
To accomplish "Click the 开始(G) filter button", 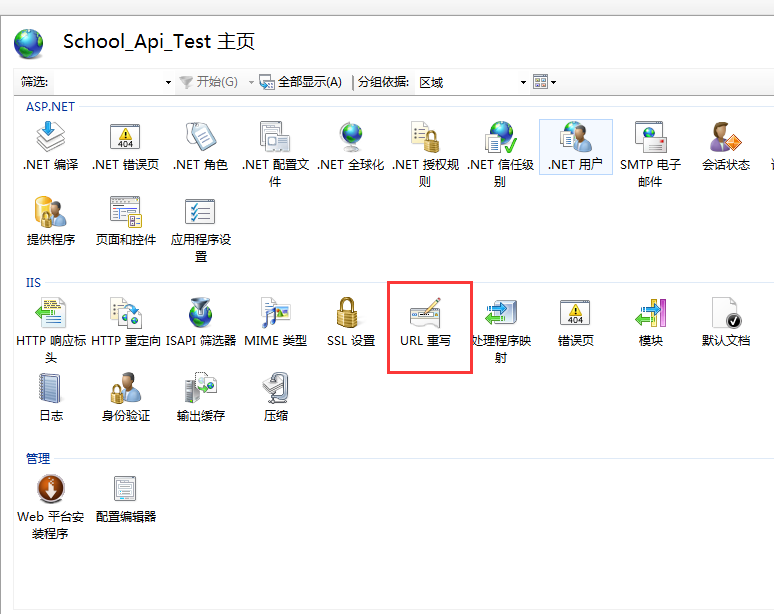I will [208, 82].
